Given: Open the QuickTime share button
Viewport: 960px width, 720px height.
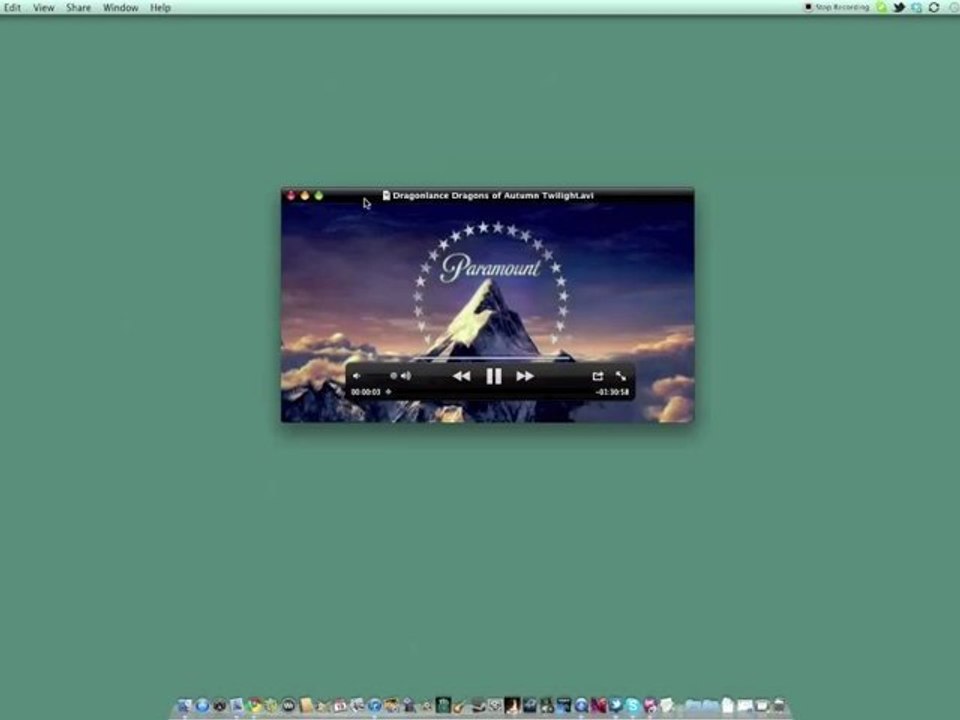Looking at the screenshot, I should click(x=598, y=376).
